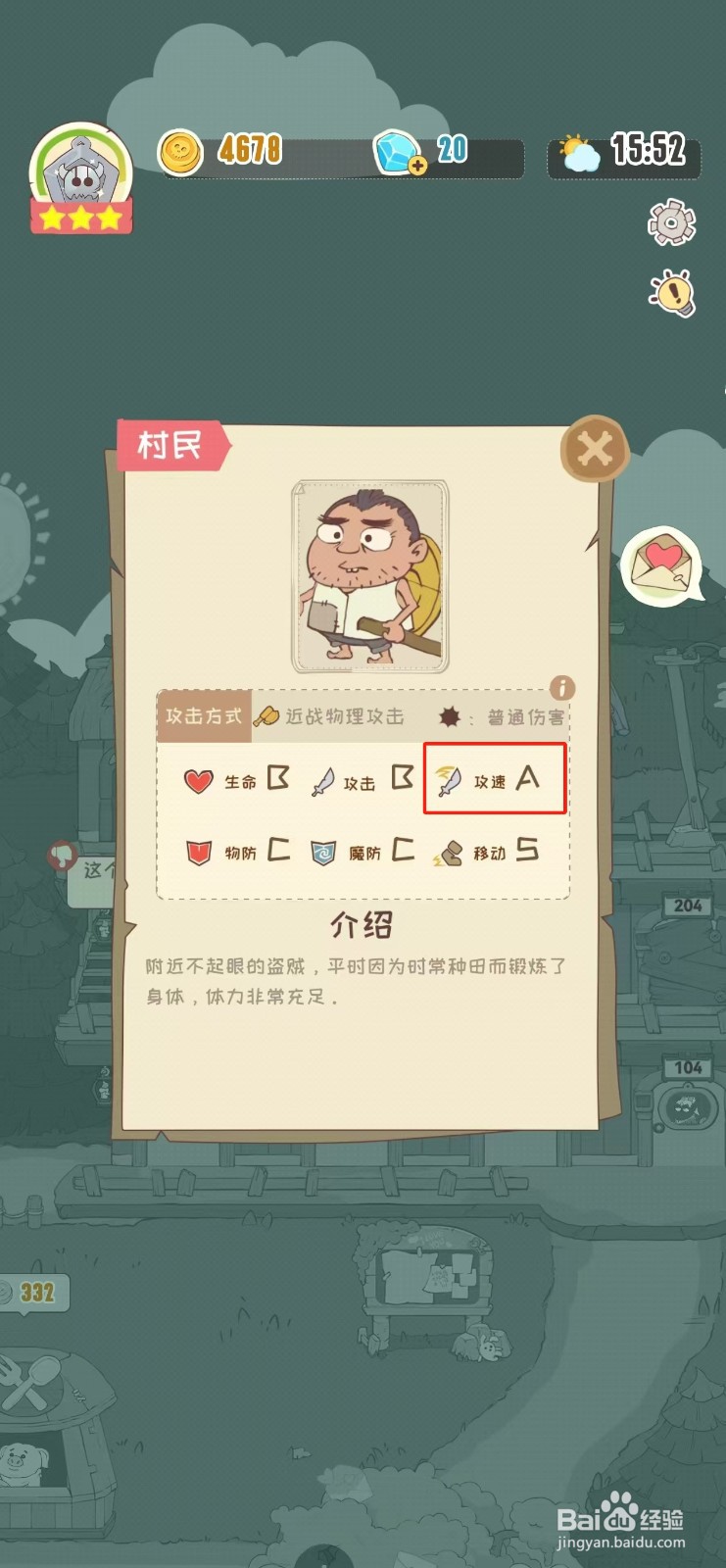This screenshot has height=1568, width=726.
Task: Select the 物防 shield defense stat
Action: tap(238, 852)
